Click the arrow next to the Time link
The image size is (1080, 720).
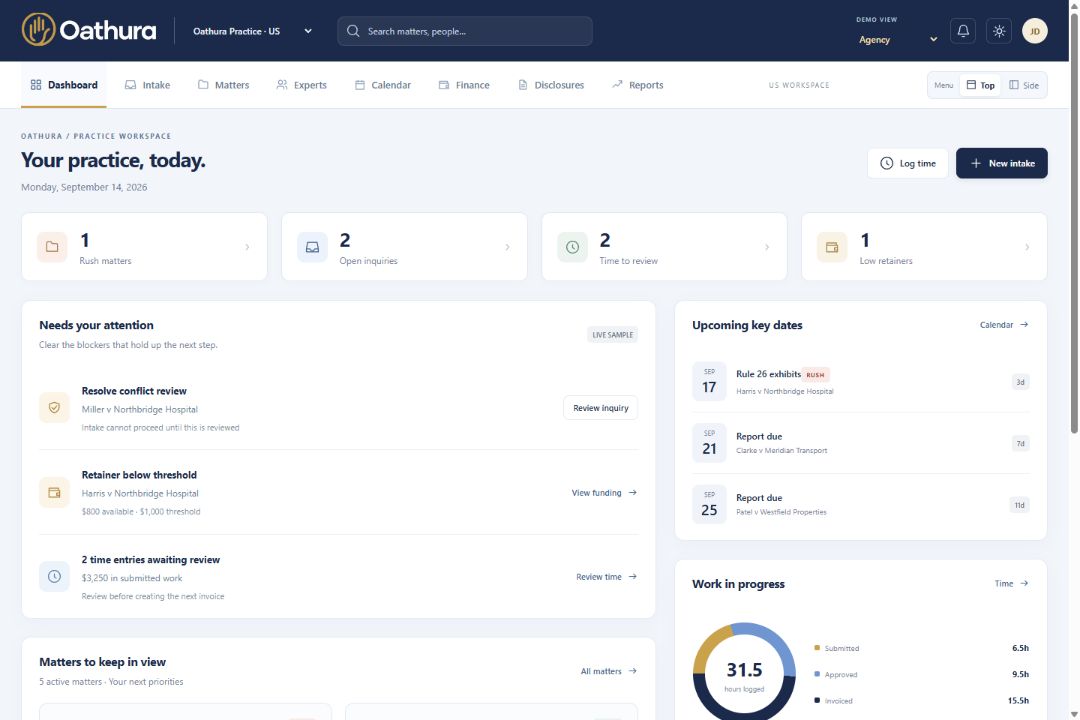[x=1024, y=583]
